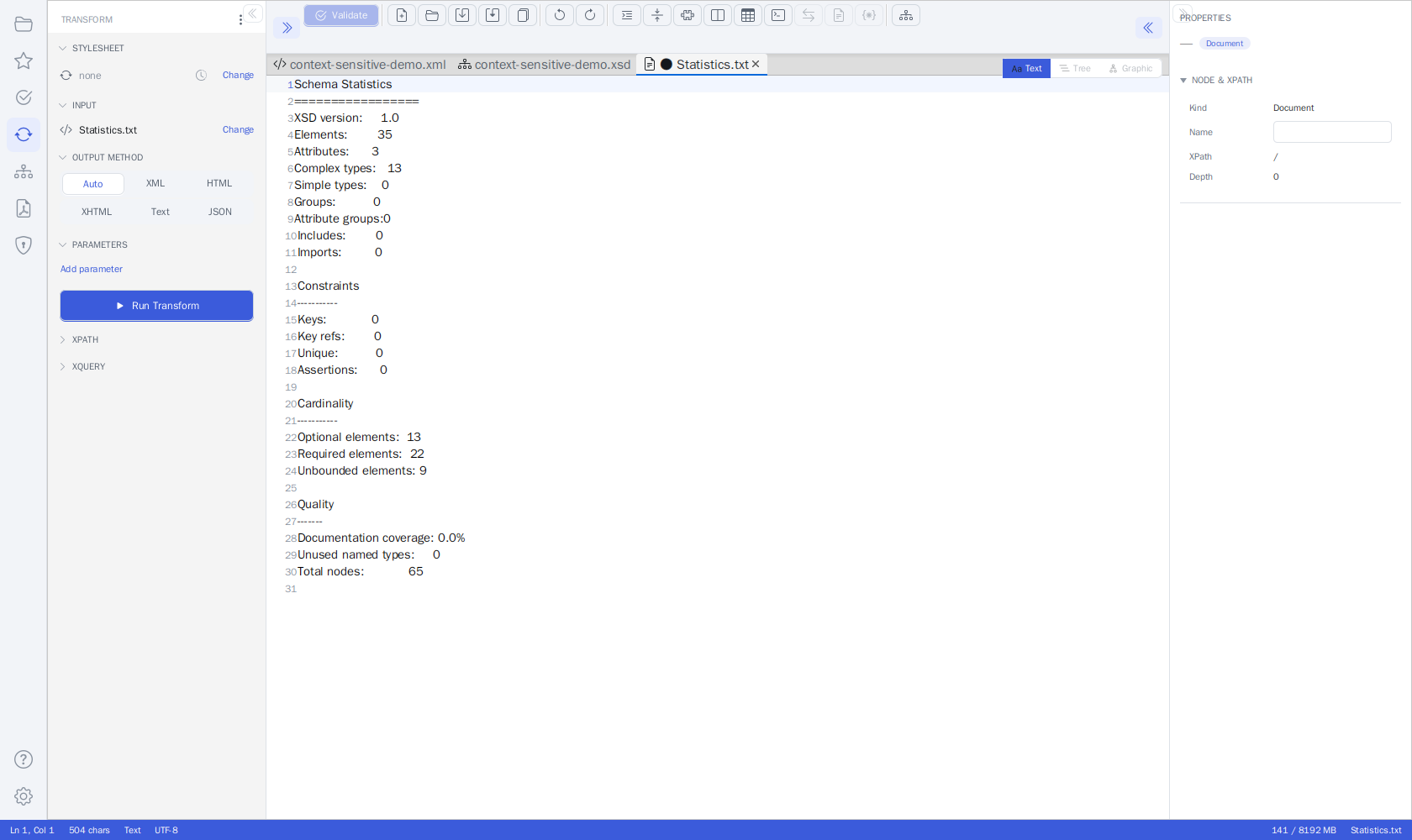Open the schema tree sidebar icon
The image size is (1412, 840).
[x=24, y=171]
